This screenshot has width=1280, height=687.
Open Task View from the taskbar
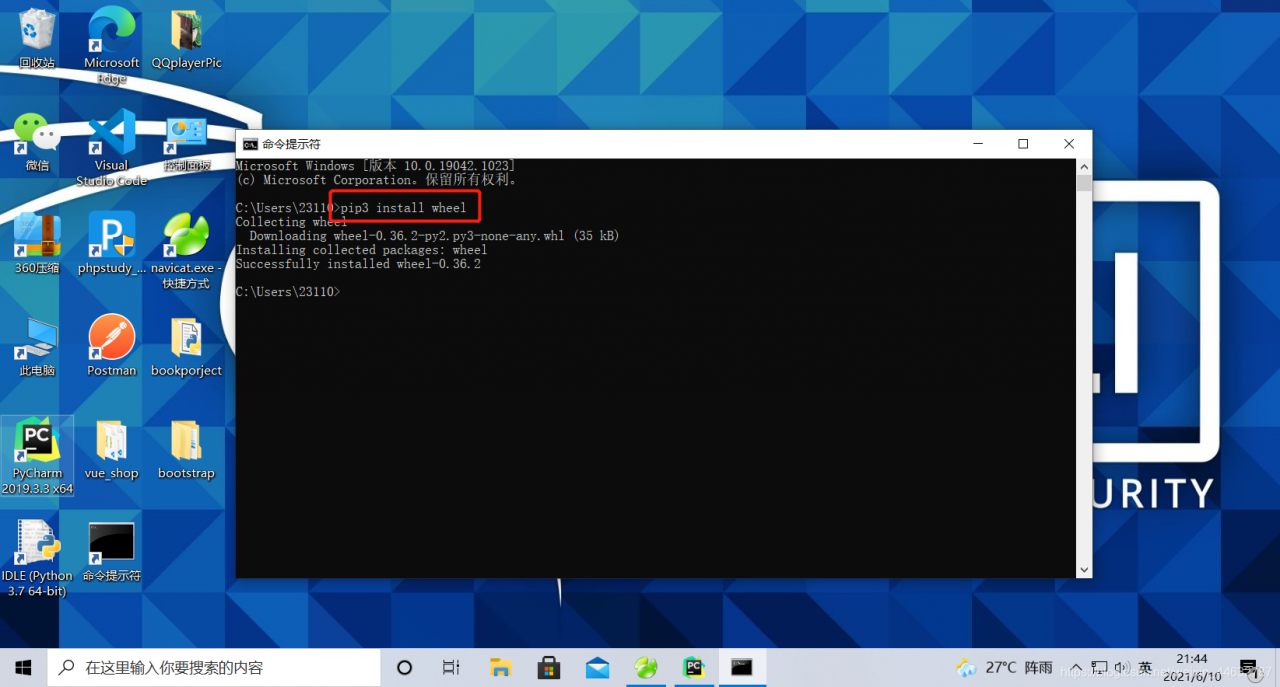coord(451,667)
